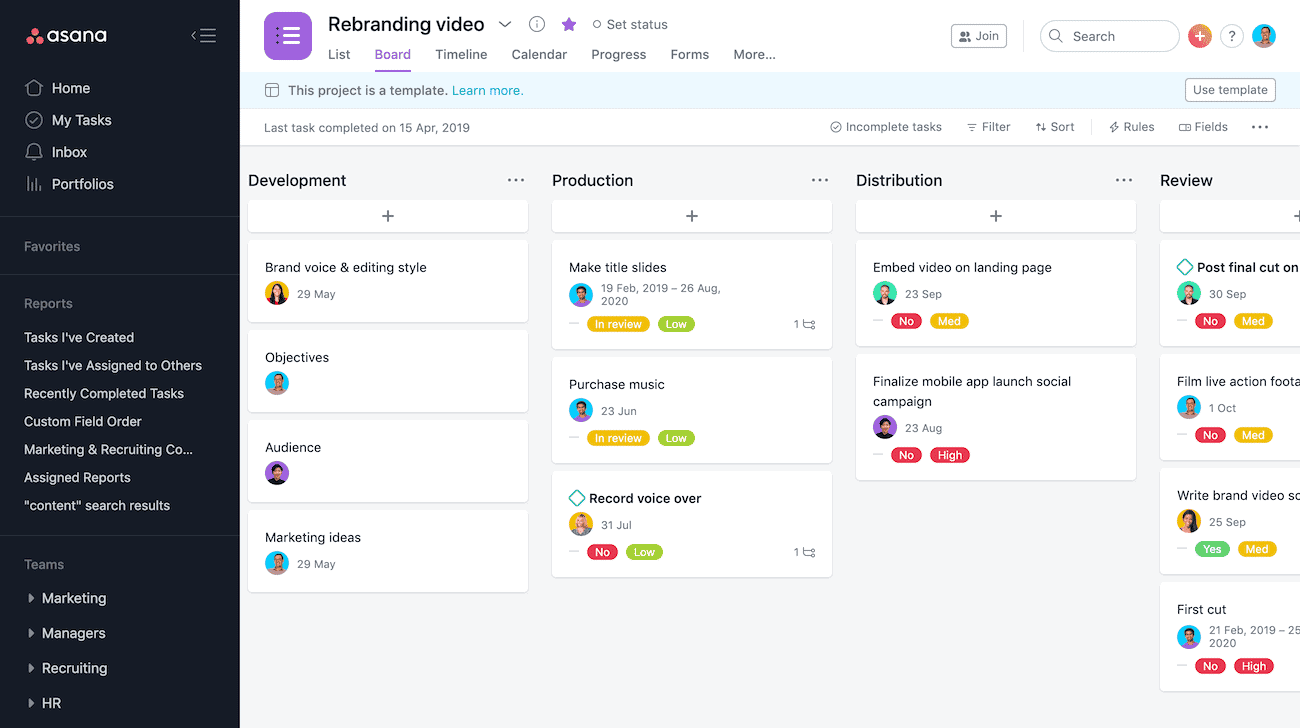The image size is (1300, 728).
Task: Open Inbox with the bell icon
Action: click(x=34, y=152)
